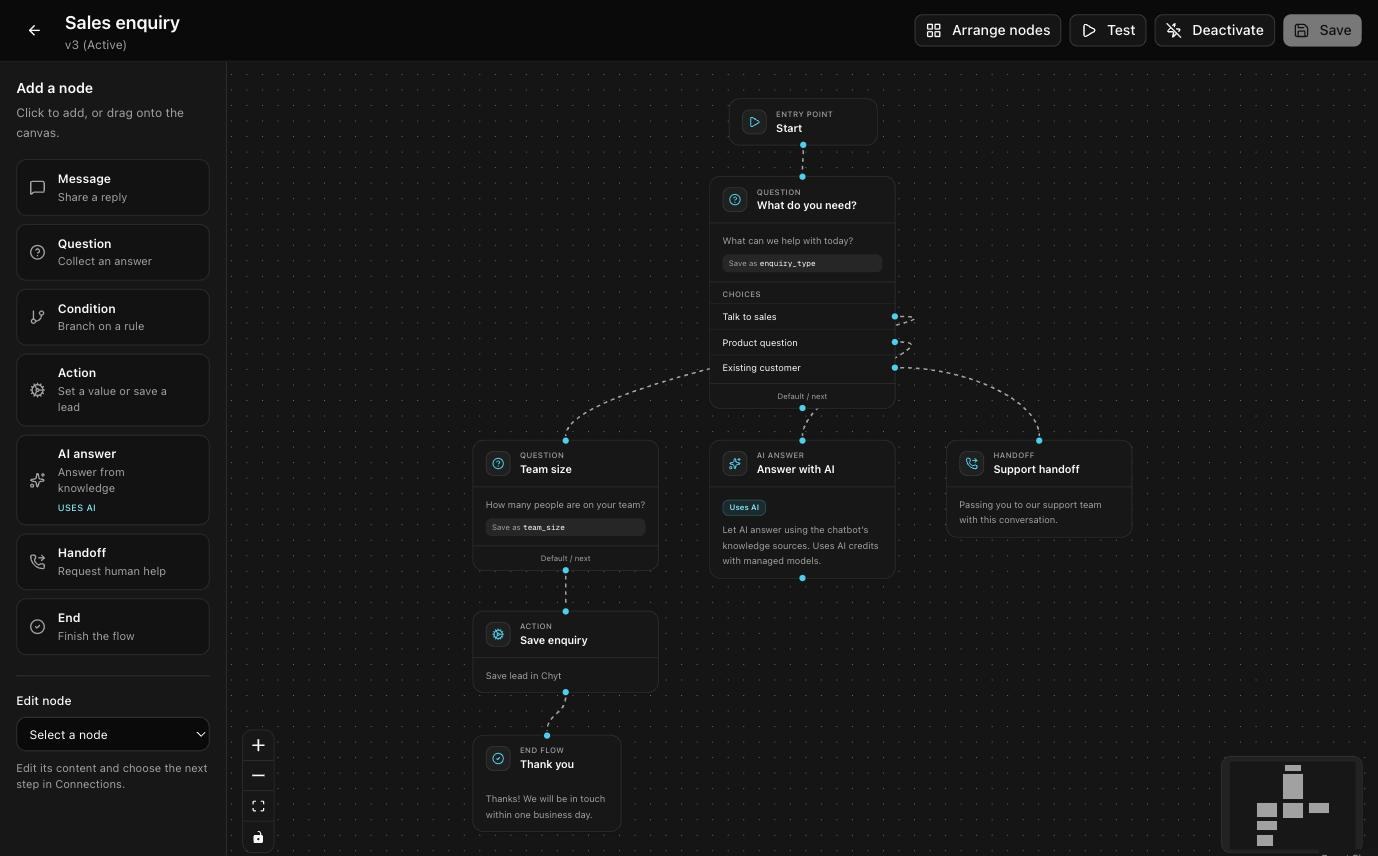This screenshot has height=856, width=1378.
Task: Deactivate the Sales enquiry flow
Action: pyautogui.click(x=1215, y=30)
